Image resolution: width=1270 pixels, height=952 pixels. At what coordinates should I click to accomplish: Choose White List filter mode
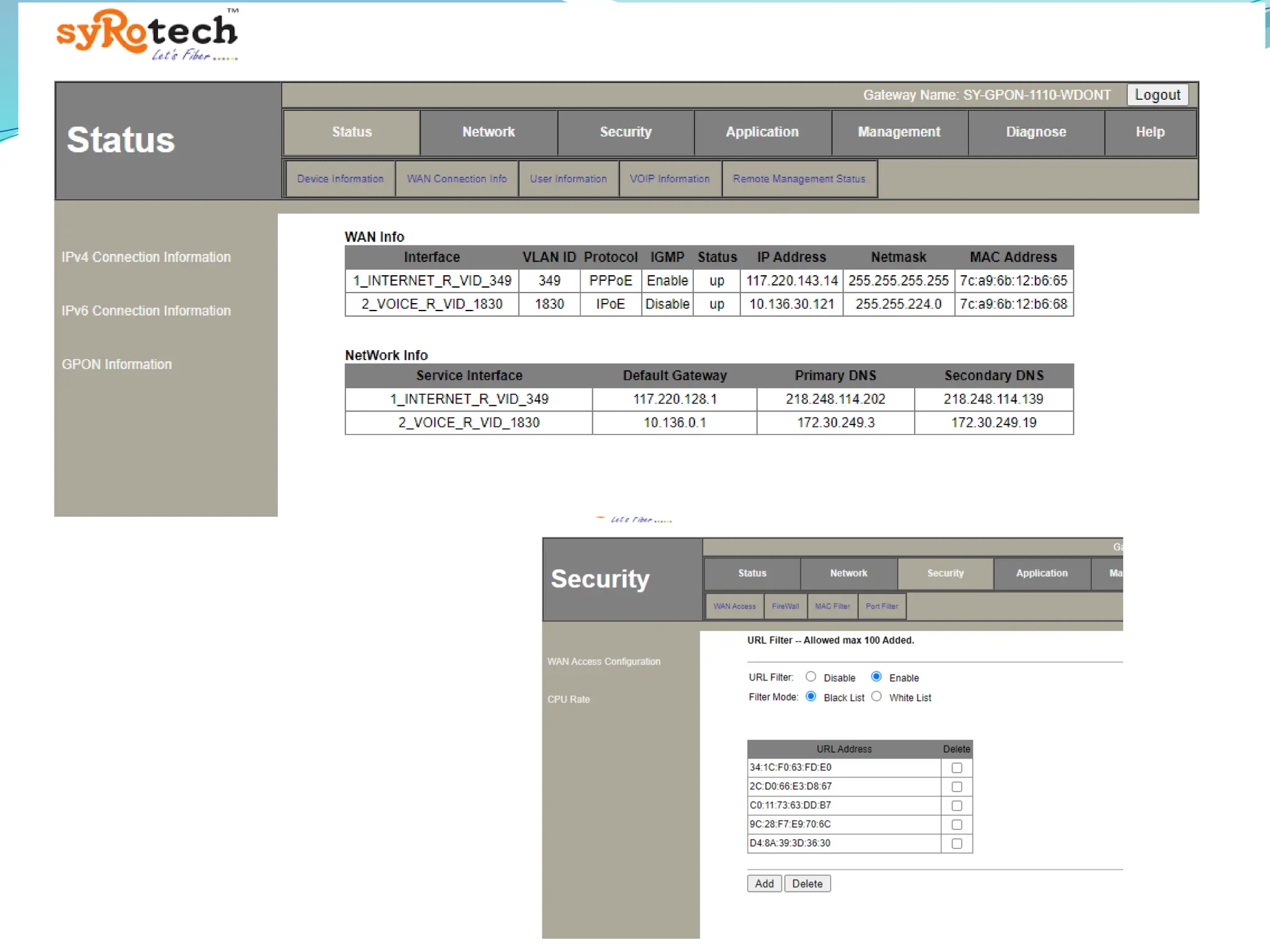click(876, 697)
